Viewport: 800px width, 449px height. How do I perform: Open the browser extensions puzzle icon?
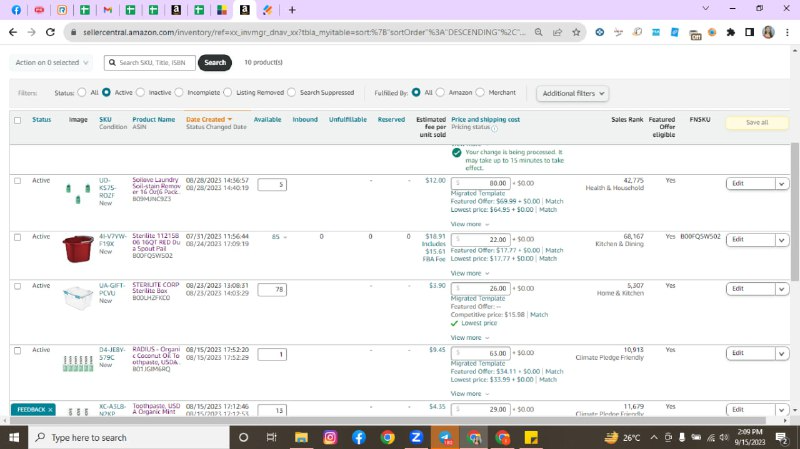click(731, 32)
